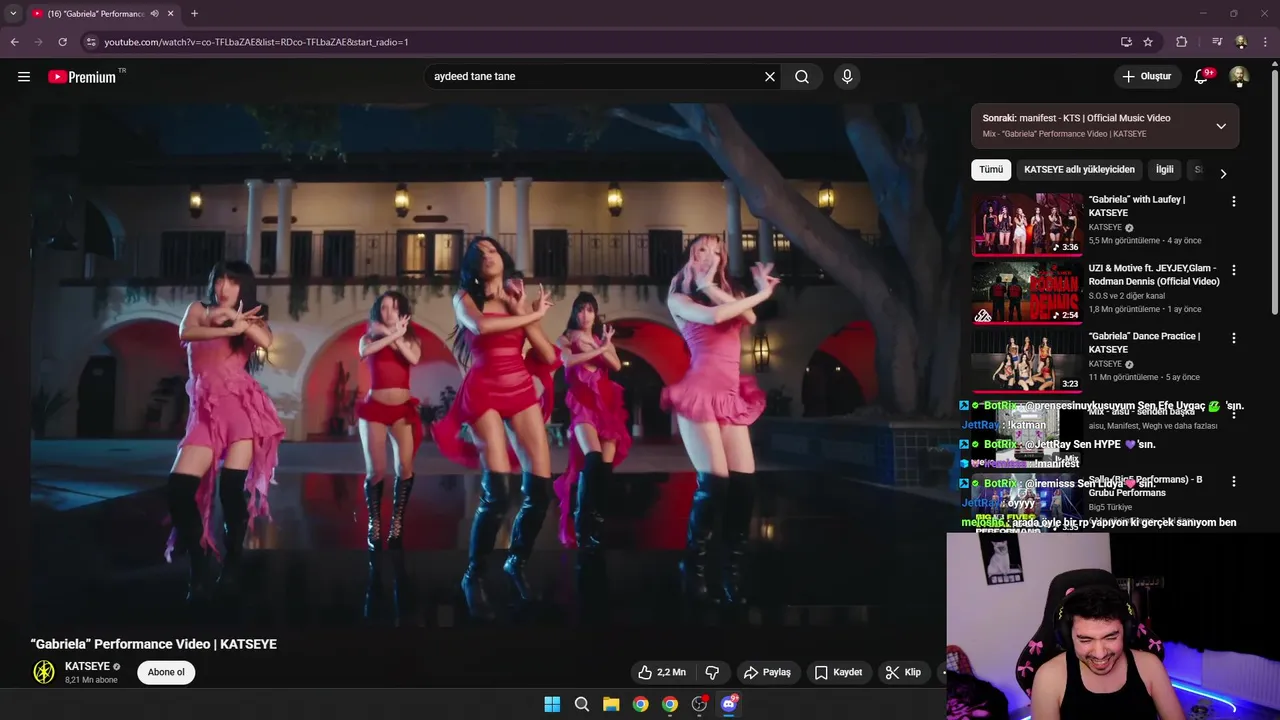1280x720 pixels.
Task: Clear the search box with the X icon
Action: 770,76
